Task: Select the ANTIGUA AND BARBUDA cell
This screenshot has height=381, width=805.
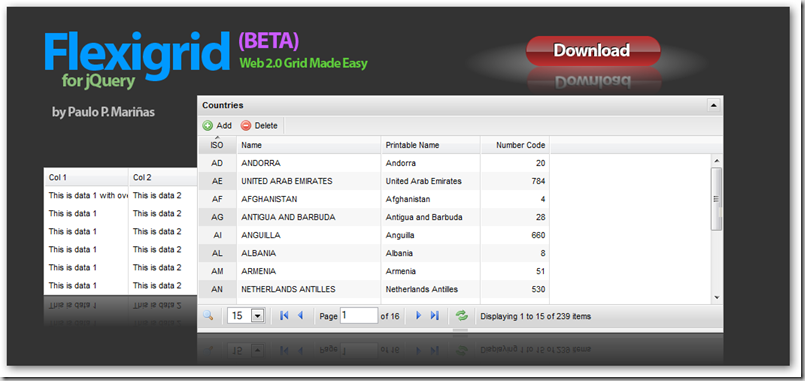Action: point(309,217)
